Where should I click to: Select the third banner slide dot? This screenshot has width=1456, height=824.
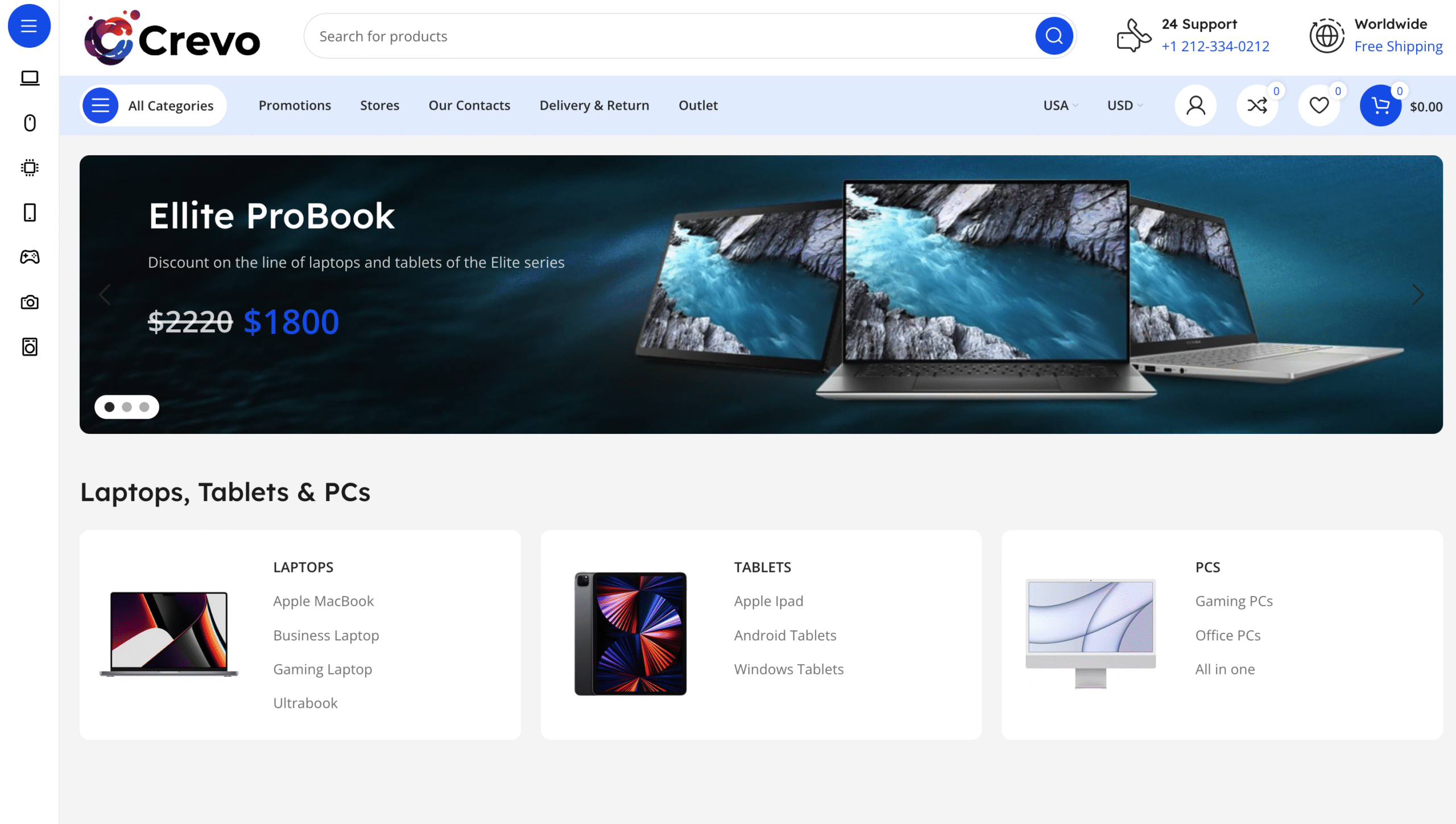point(144,407)
